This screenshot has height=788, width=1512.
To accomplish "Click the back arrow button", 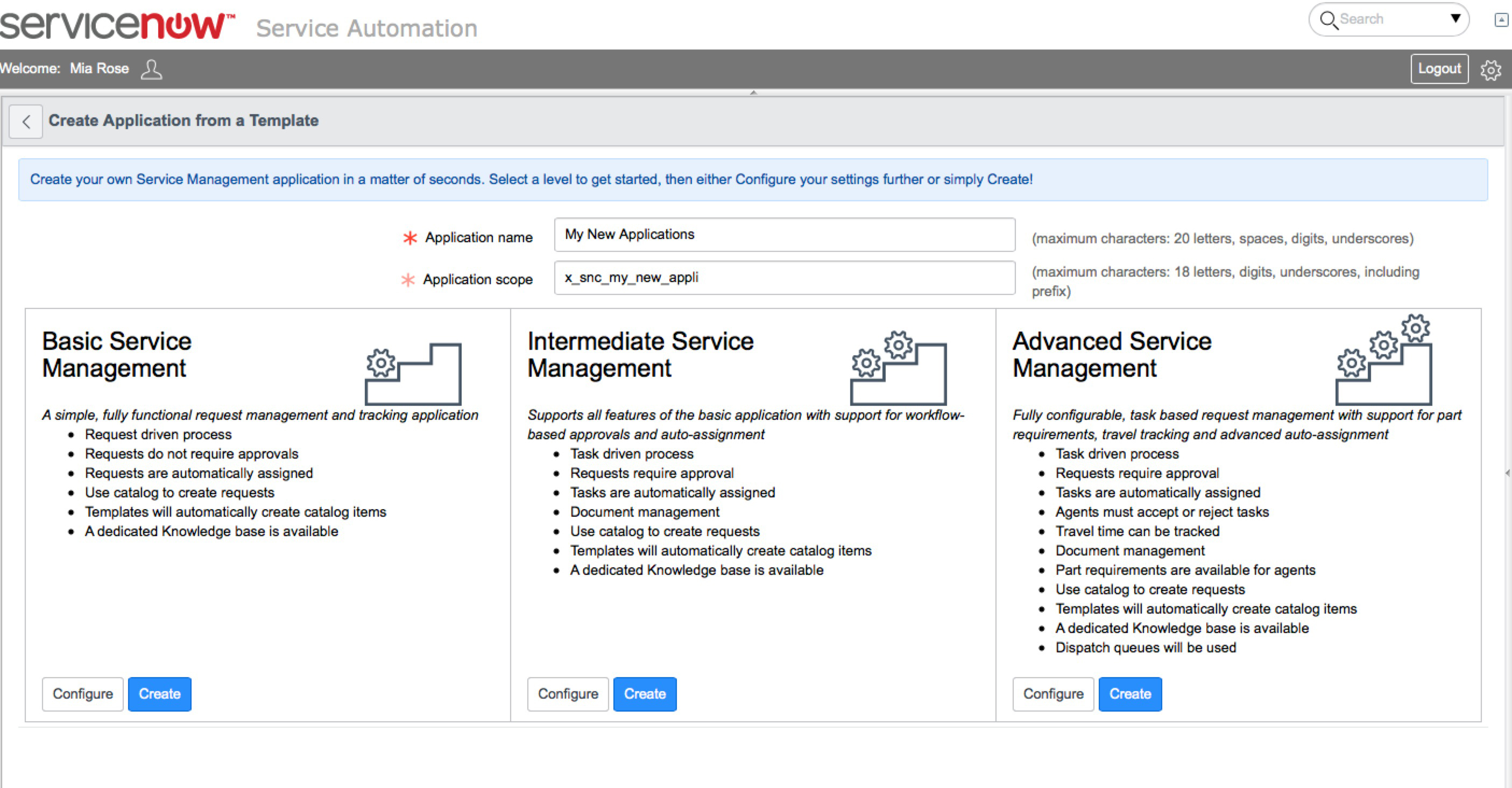I will [x=26, y=122].
